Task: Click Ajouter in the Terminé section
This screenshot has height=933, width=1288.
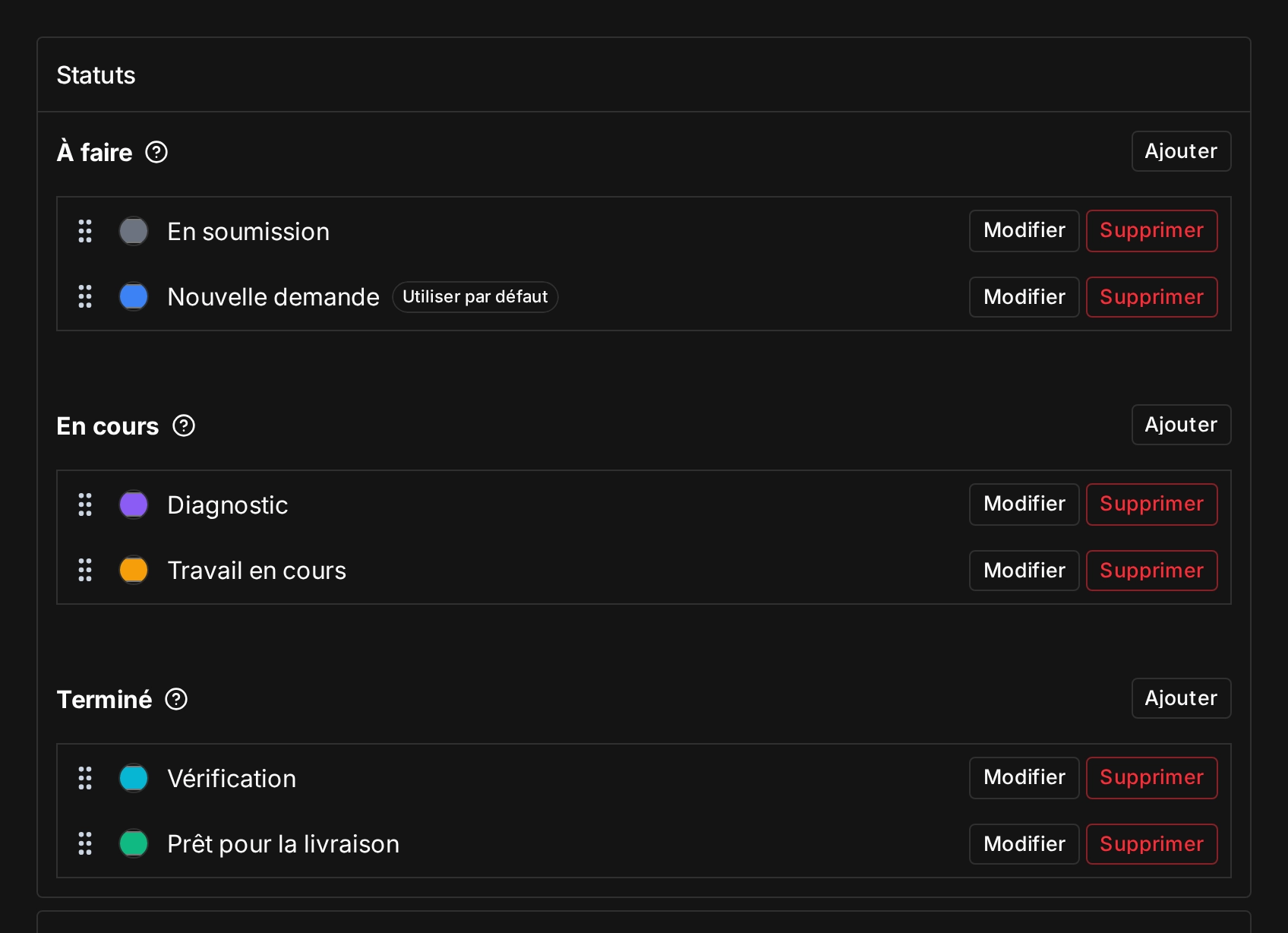Action: [1181, 698]
